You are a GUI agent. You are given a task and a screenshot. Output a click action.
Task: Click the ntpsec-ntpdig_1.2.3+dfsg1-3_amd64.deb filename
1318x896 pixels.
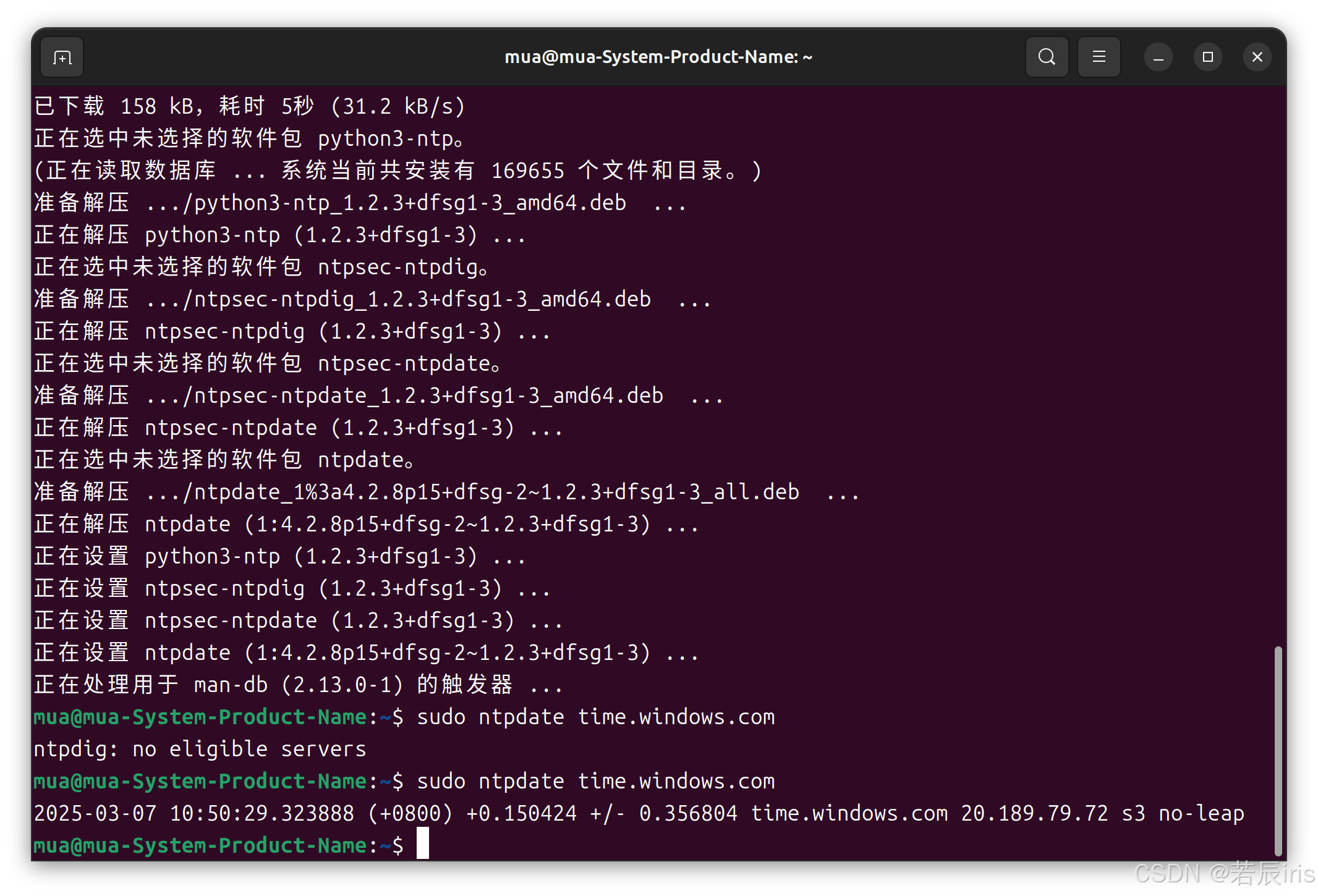422,299
